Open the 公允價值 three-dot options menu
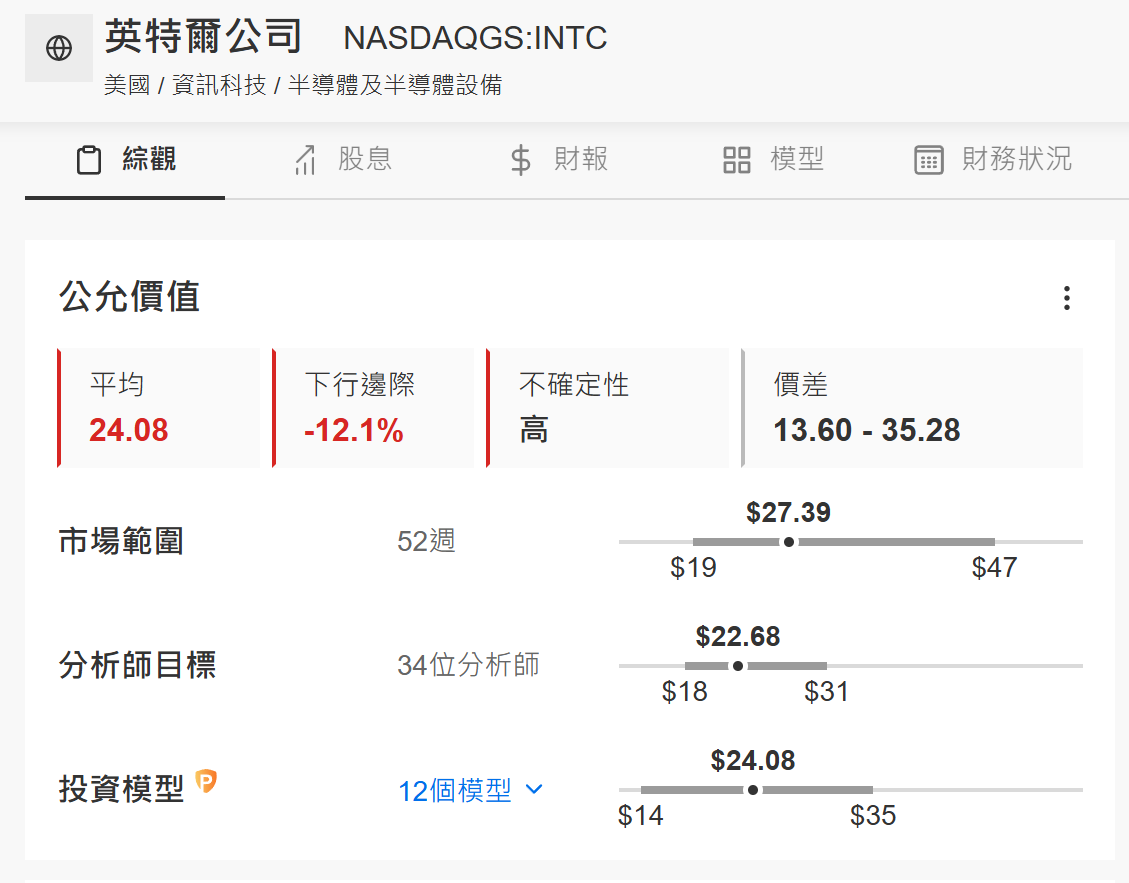Screen dimensions: 1129x883 (1067, 298)
